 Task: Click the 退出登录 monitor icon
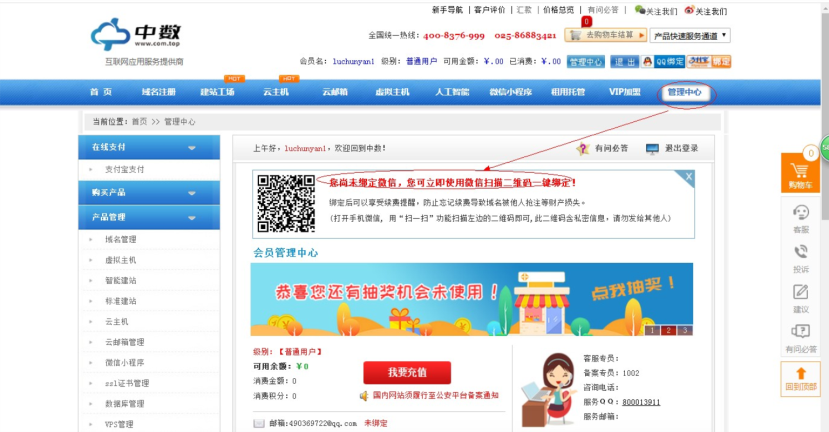(653, 148)
